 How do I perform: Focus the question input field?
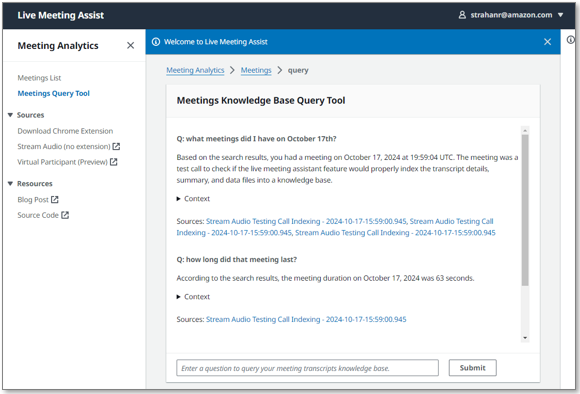click(x=307, y=368)
